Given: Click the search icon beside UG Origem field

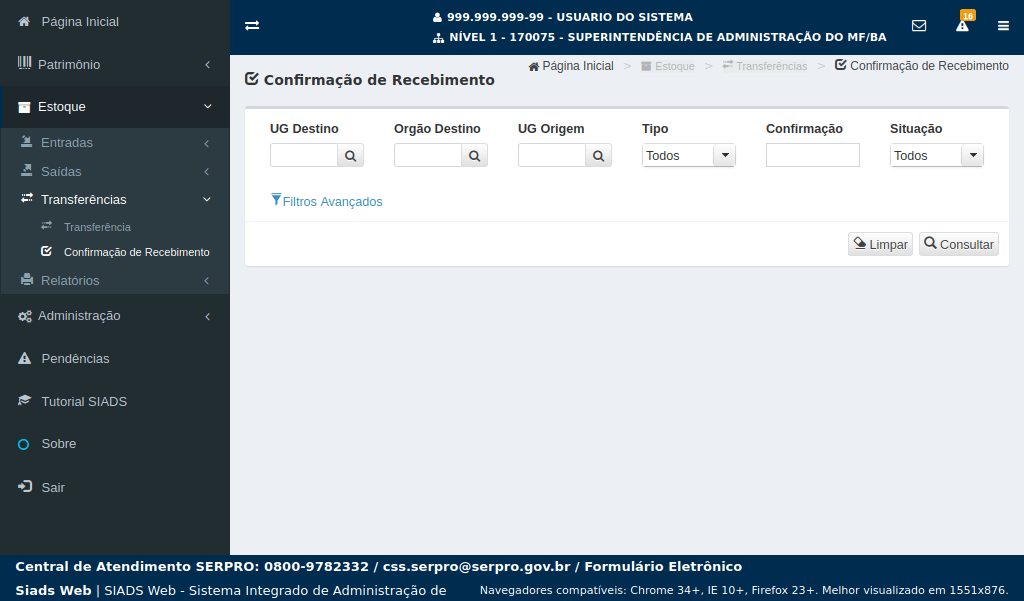Looking at the screenshot, I should [x=598, y=155].
